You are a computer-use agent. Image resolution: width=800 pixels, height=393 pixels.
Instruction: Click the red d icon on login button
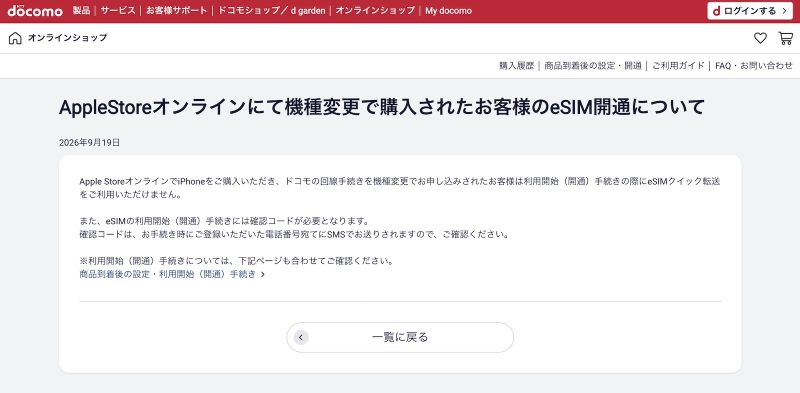click(x=716, y=11)
